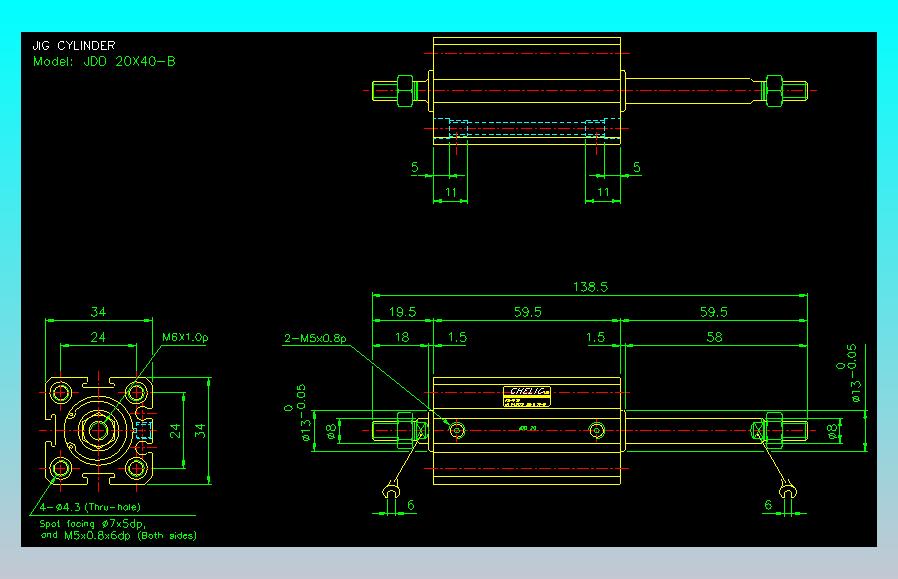Image resolution: width=898 pixels, height=579 pixels.
Task: Click the right 11 dimension in top view
Action: pyautogui.click(x=603, y=192)
